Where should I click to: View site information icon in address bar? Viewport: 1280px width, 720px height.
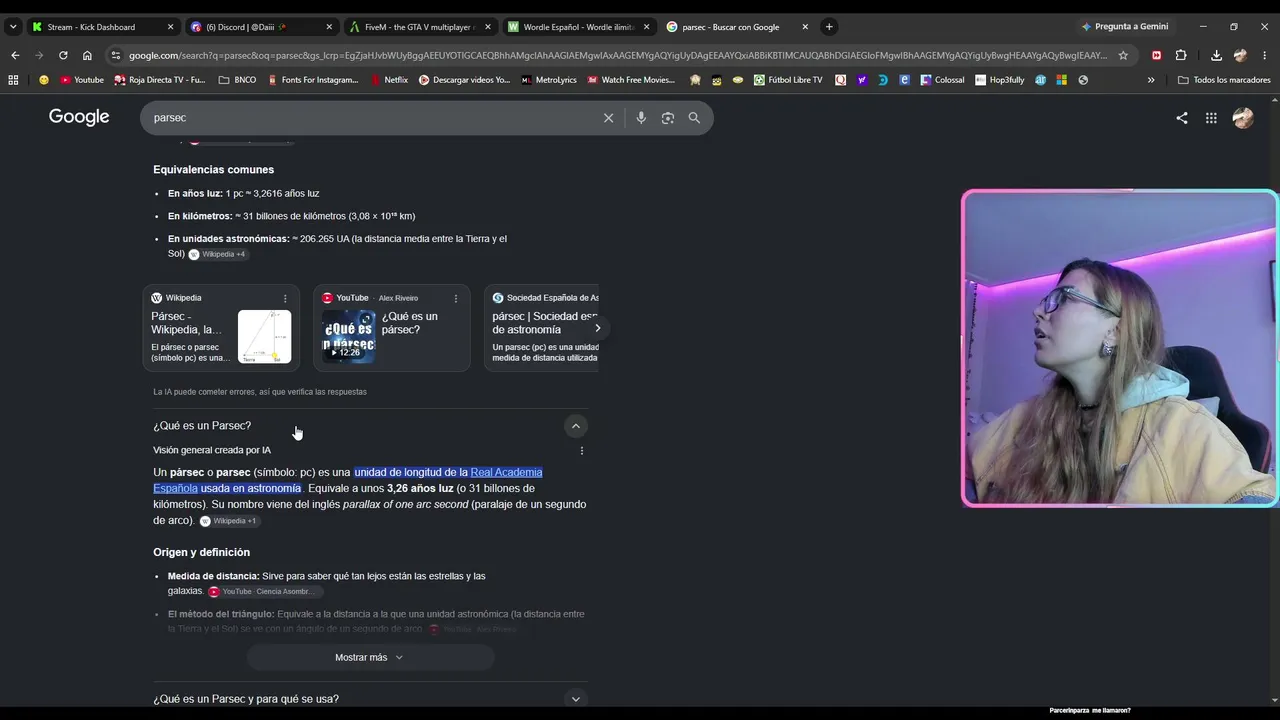click(116, 55)
